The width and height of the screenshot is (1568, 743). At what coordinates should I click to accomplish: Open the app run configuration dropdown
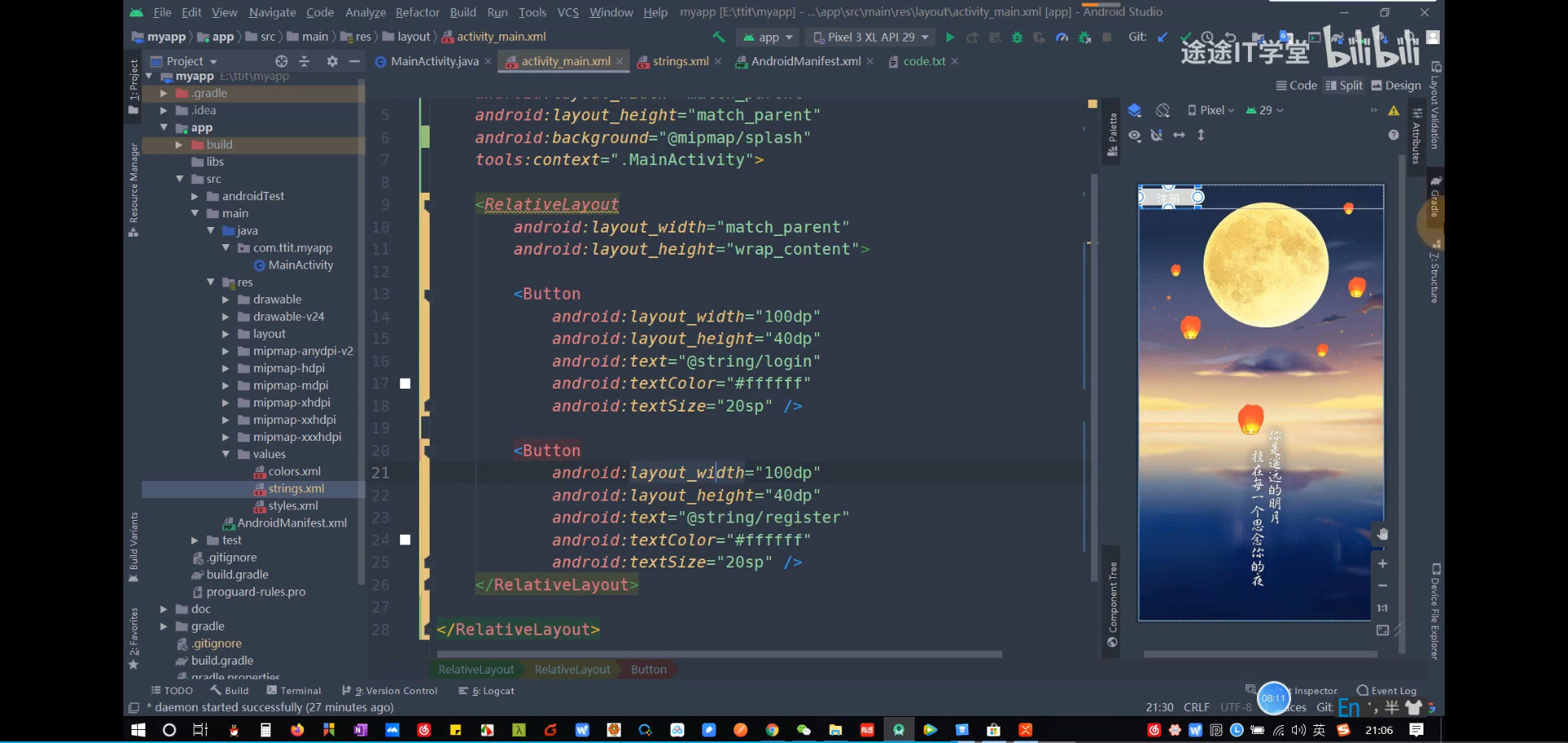click(x=768, y=38)
